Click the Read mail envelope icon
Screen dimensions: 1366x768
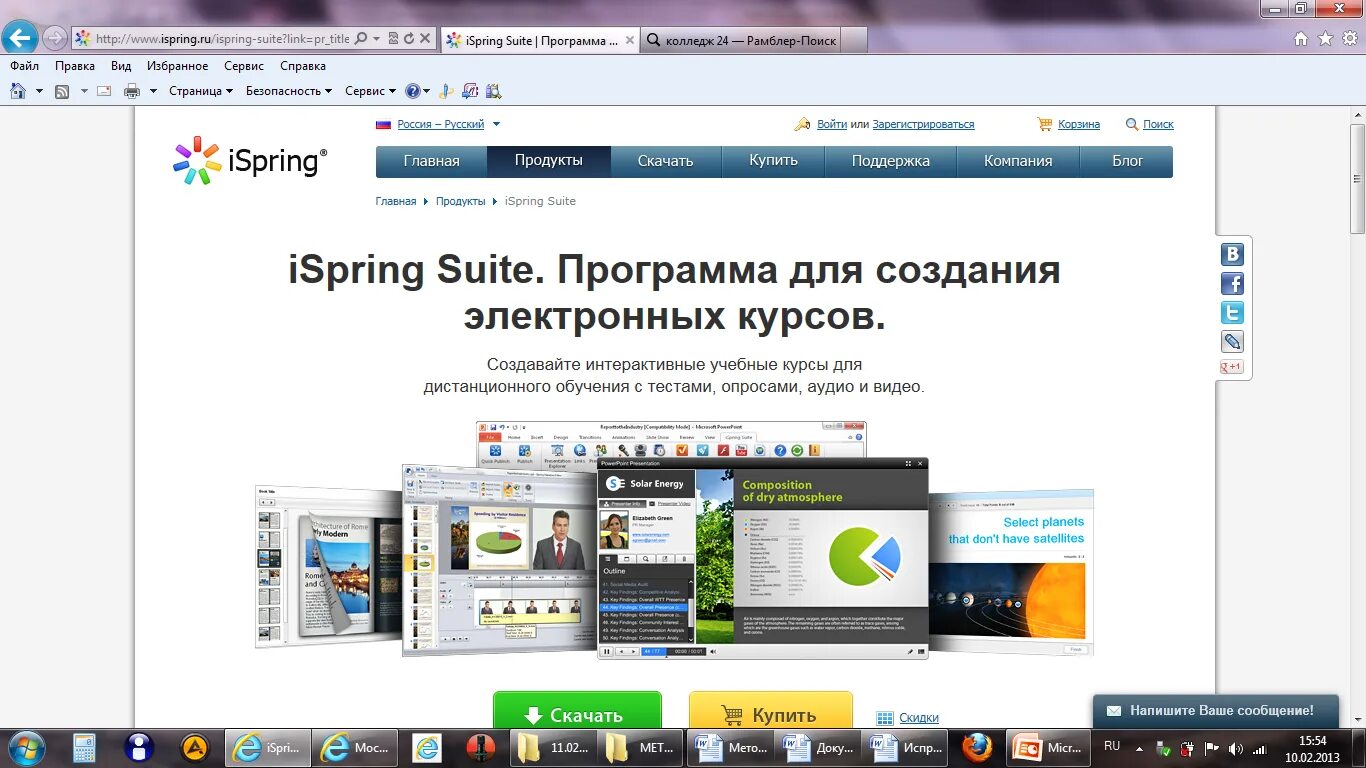point(104,91)
